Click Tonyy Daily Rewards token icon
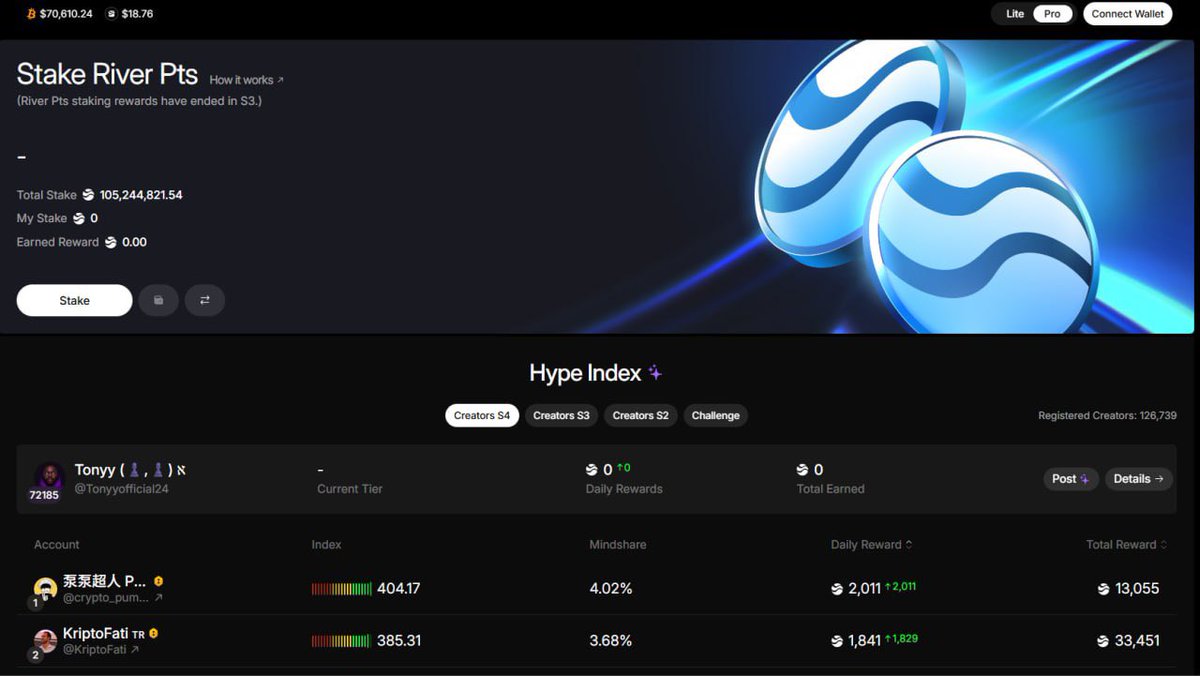This screenshot has height=676, width=1200. [x=592, y=470]
